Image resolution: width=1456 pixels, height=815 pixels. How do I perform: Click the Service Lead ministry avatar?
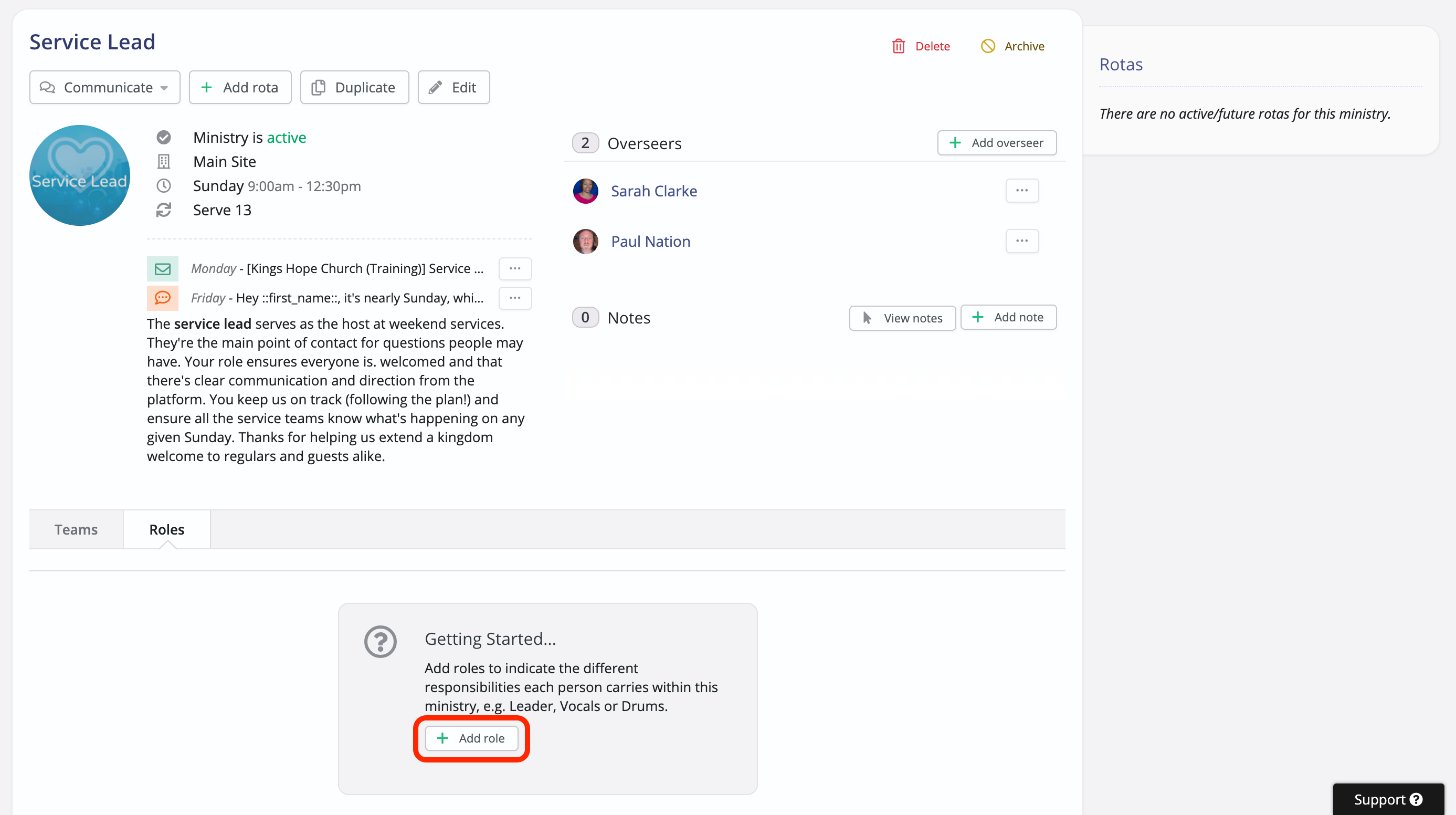(x=80, y=175)
